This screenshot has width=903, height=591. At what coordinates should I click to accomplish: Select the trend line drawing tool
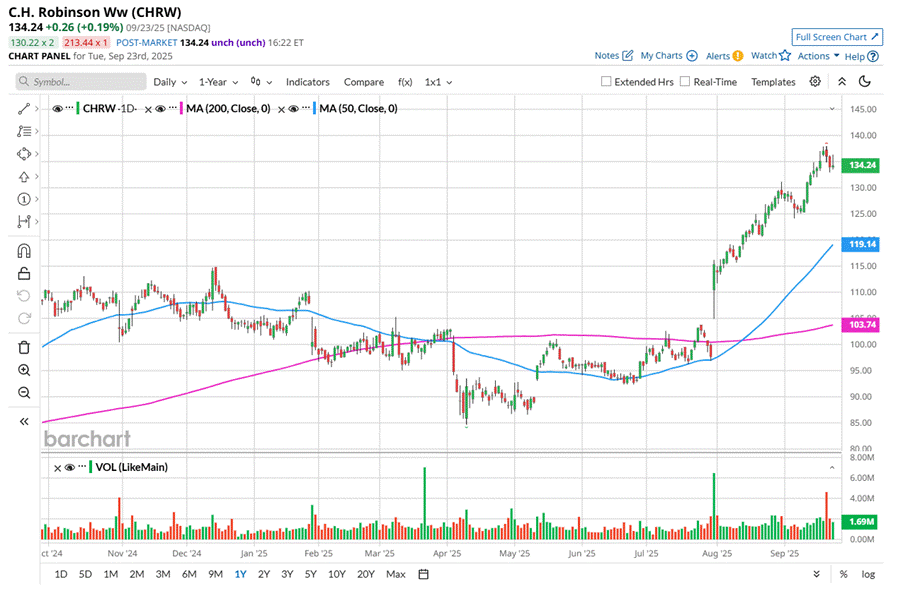[x=24, y=109]
